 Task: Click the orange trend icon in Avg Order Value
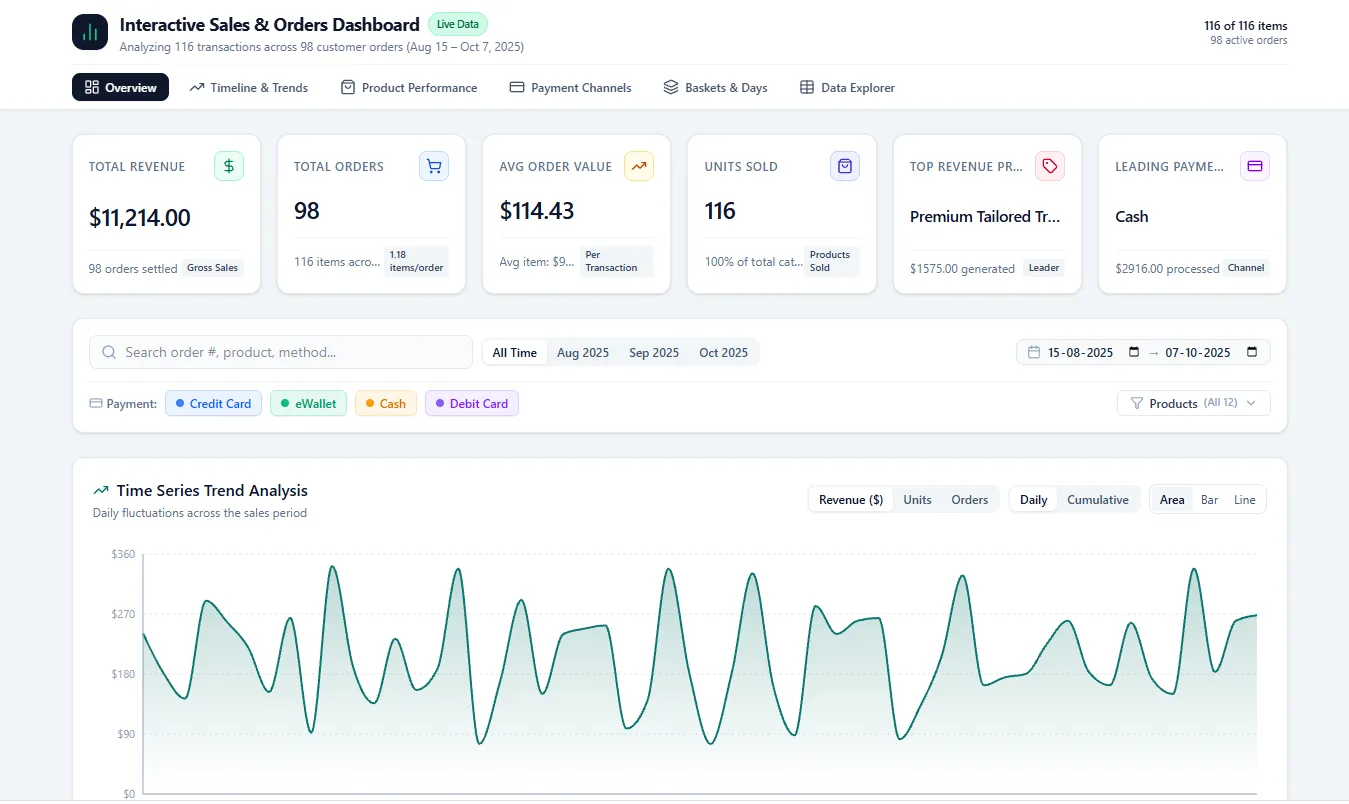tap(639, 166)
